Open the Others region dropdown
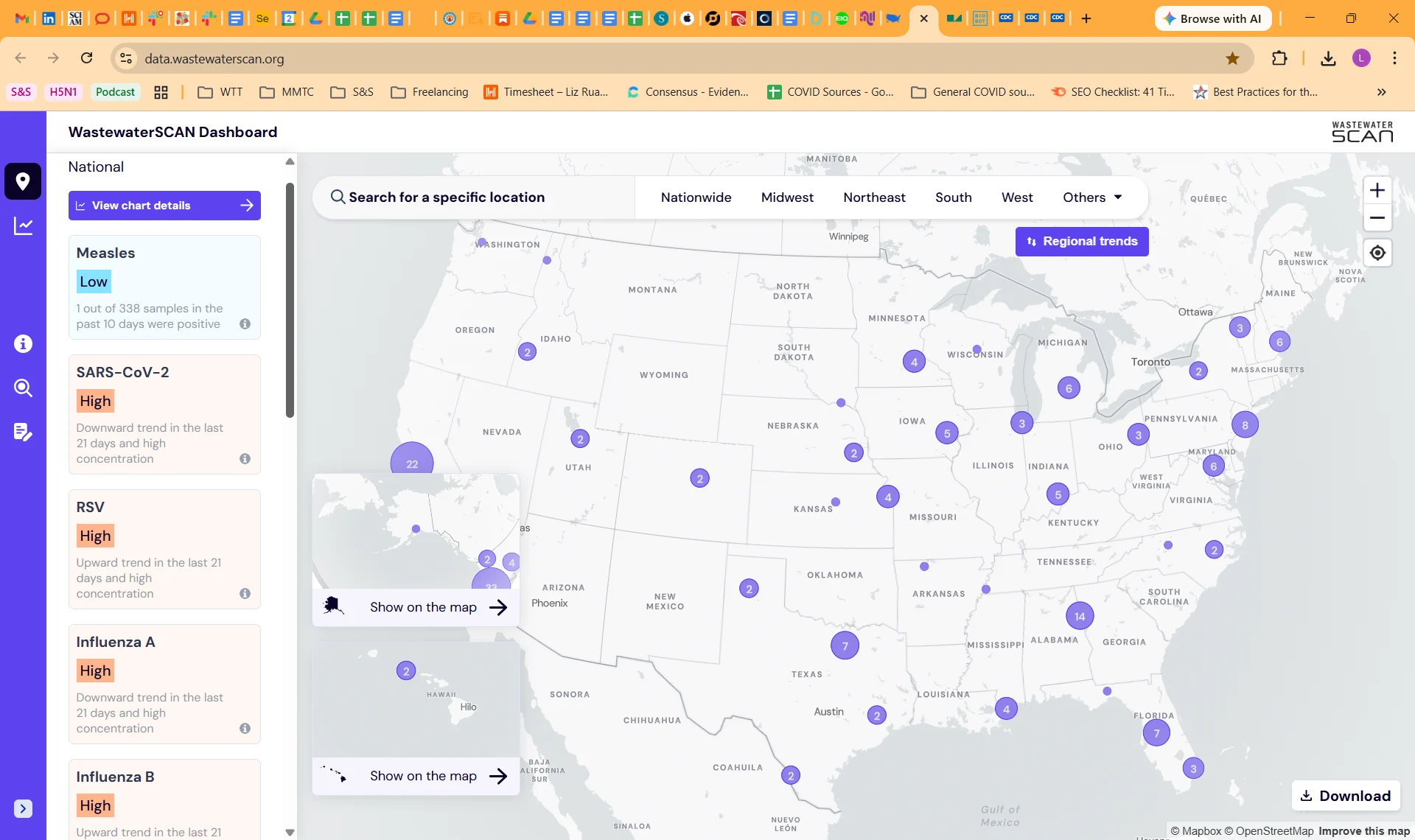The width and height of the screenshot is (1415, 840). pyautogui.click(x=1092, y=197)
